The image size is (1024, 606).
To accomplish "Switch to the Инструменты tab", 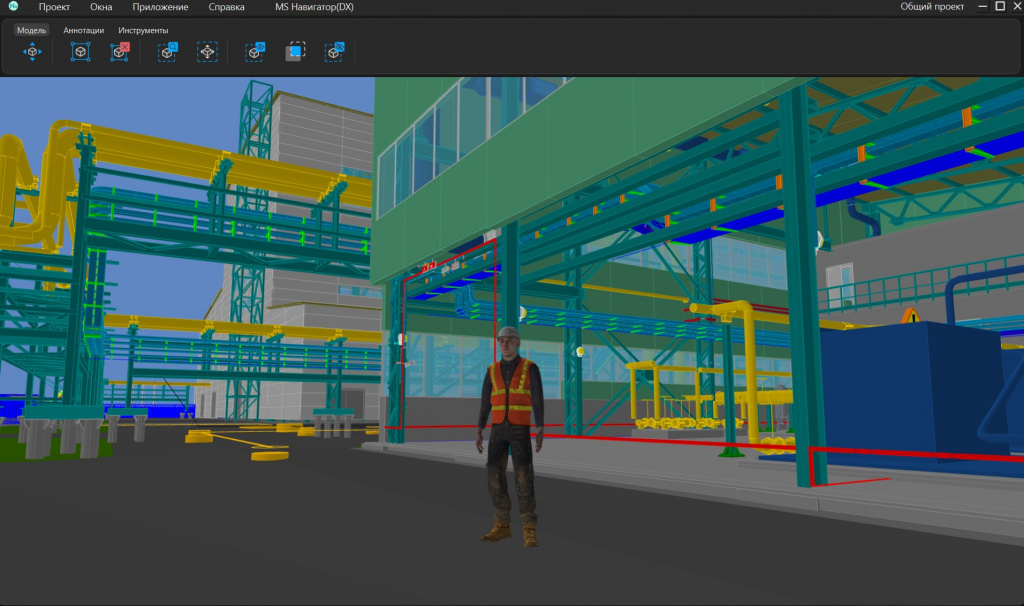I will [143, 30].
